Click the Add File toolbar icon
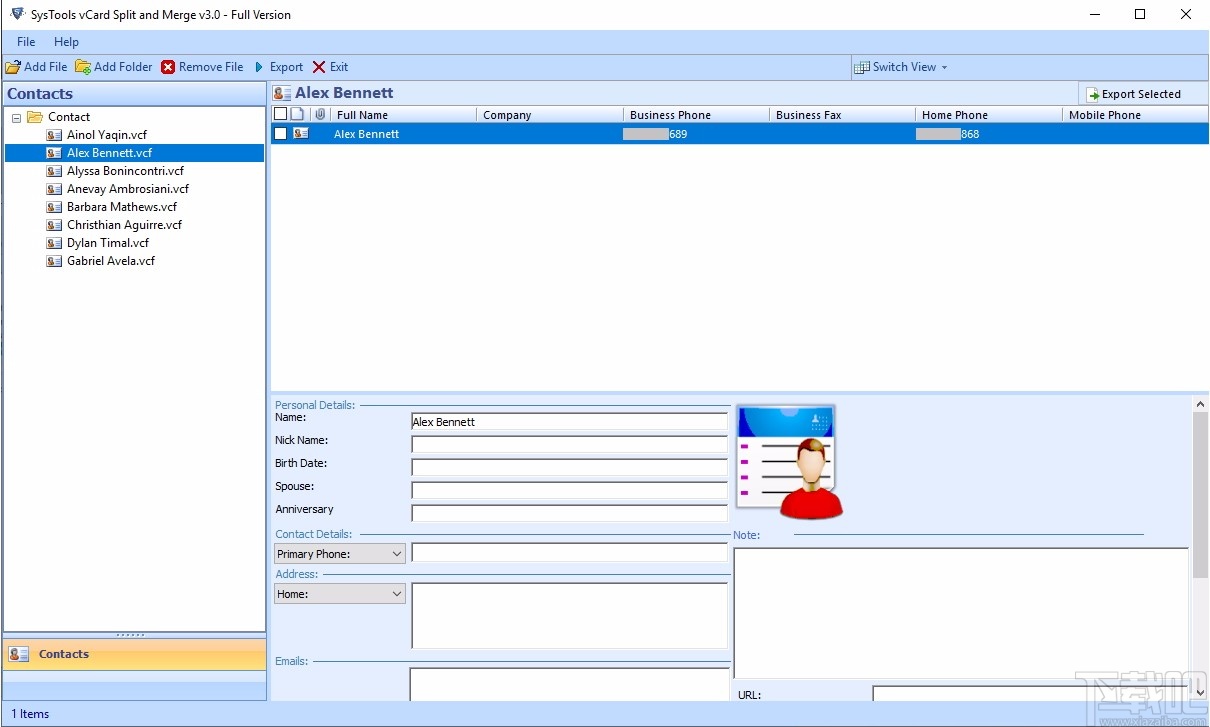Viewport: 1210px width, 727px height. tap(14, 67)
